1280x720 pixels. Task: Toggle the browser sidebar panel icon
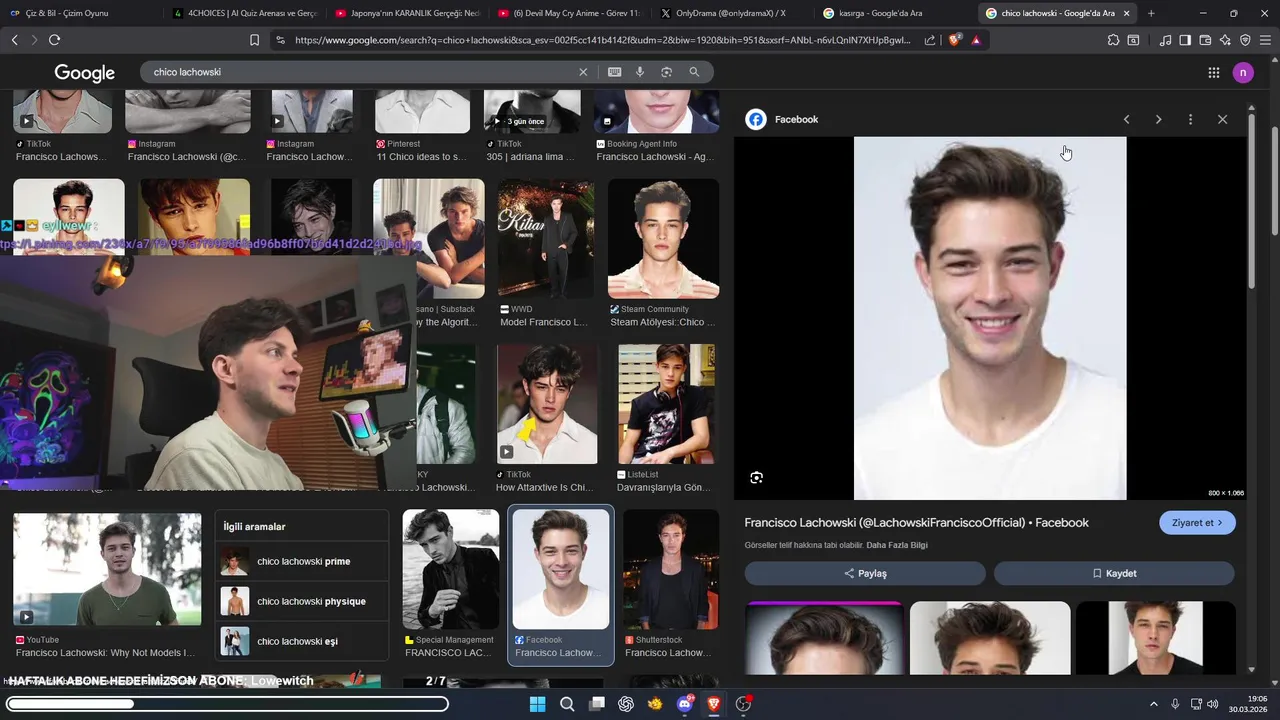pos(1185,40)
